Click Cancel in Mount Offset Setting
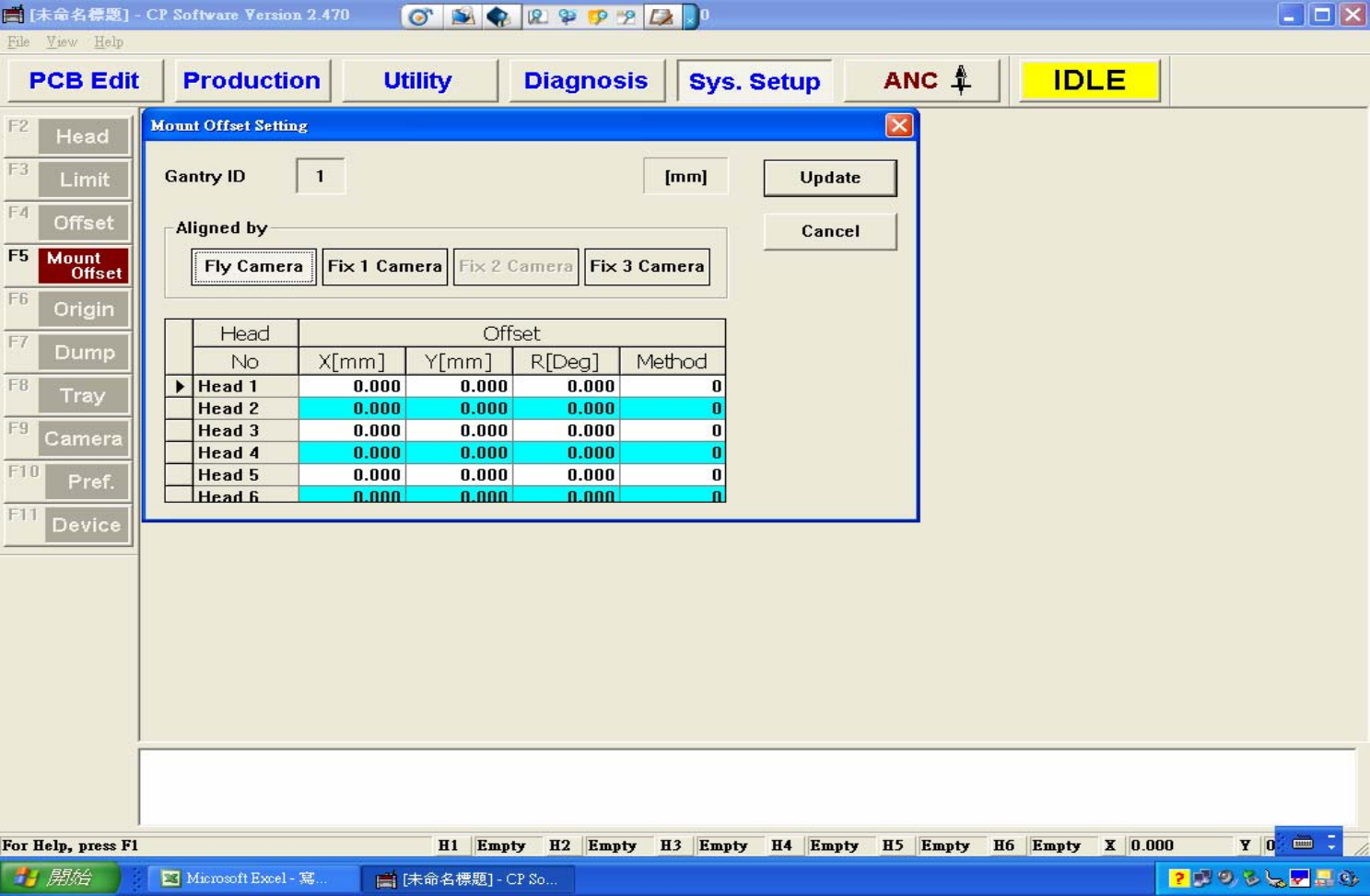 coord(829,231)
